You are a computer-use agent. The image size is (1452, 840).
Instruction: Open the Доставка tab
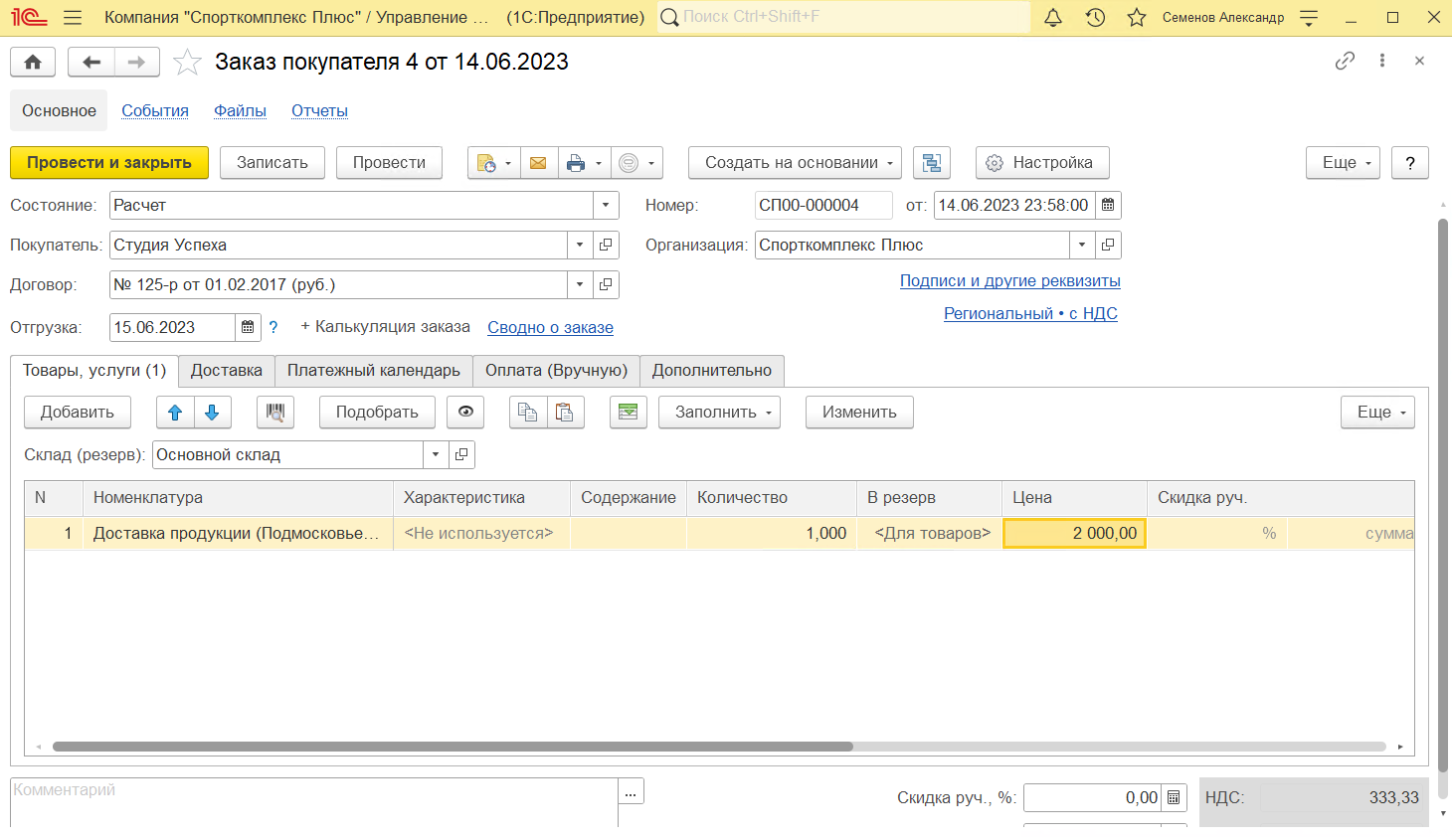pos(227,371)
